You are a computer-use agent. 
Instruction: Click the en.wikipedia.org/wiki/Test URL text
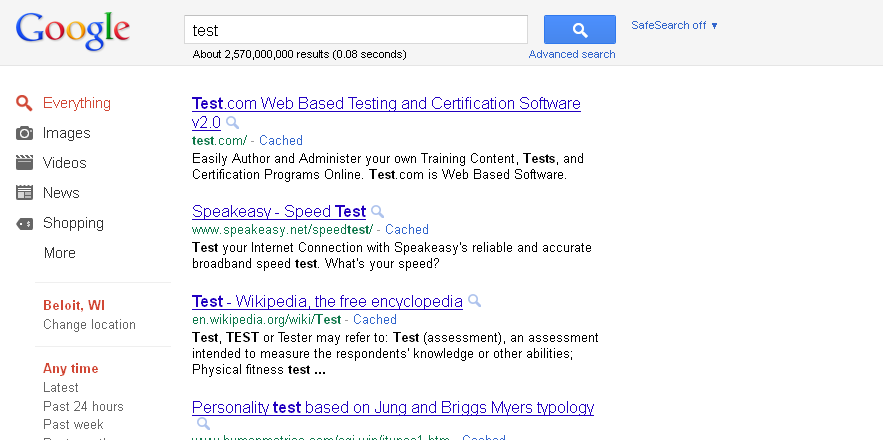pos(266,319)
